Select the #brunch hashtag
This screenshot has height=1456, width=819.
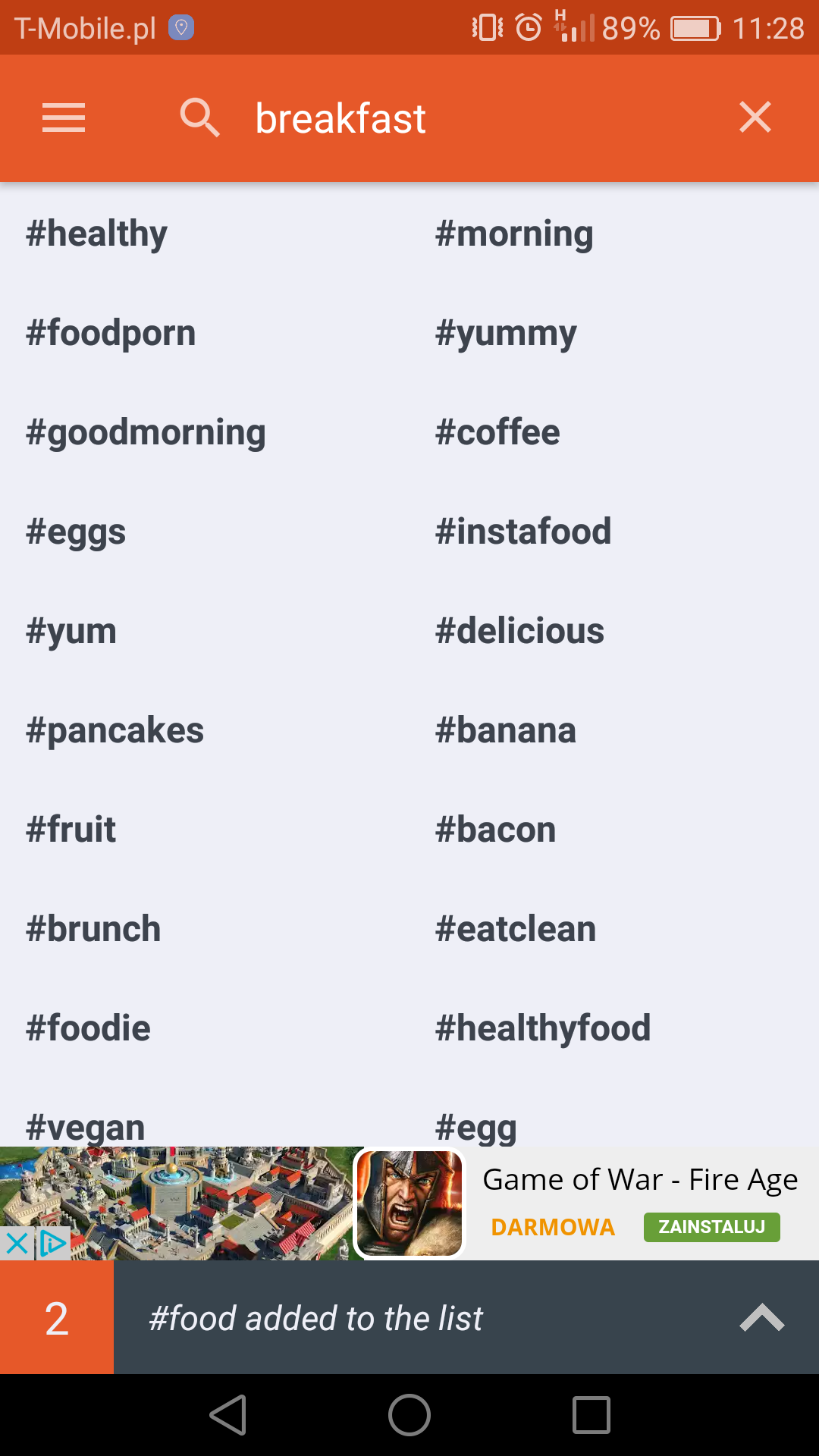pos(93,929)
